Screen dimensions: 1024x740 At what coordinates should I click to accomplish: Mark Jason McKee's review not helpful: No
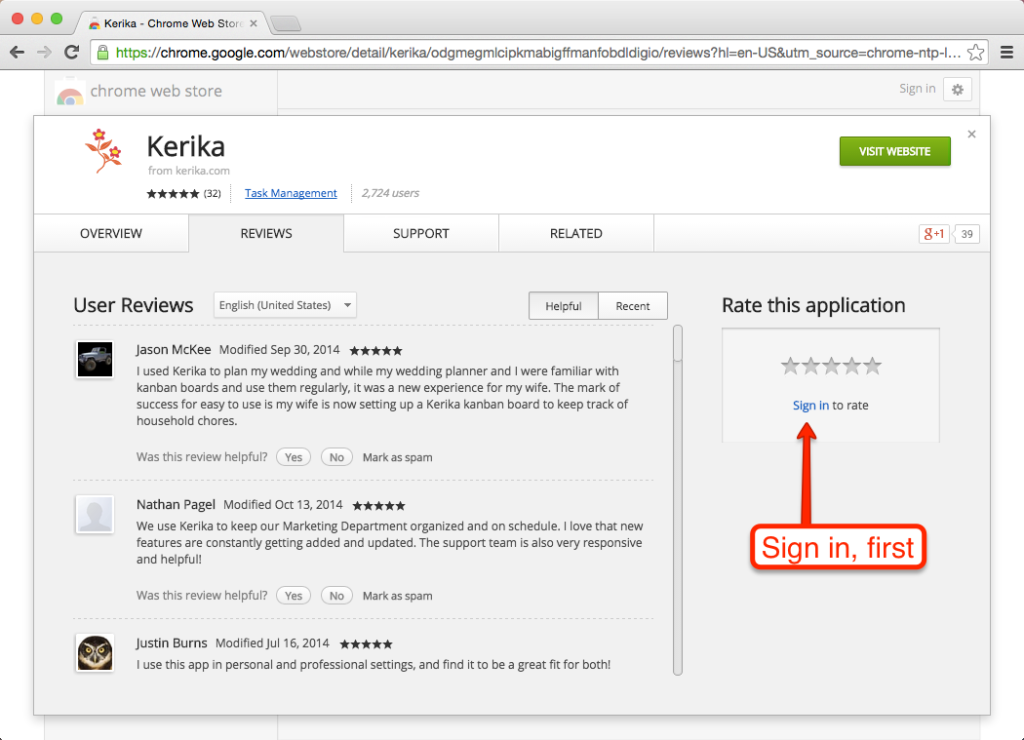[336, 457]
